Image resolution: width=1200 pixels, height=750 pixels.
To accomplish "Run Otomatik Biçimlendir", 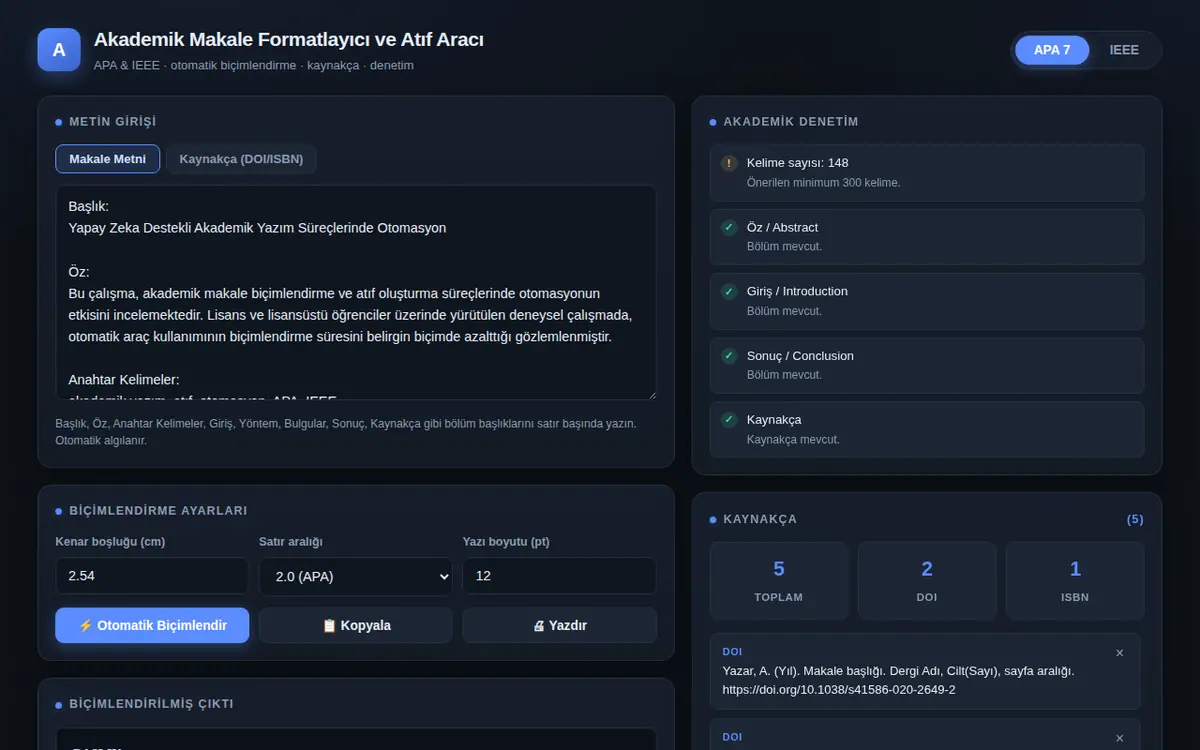I will (152, 625).
